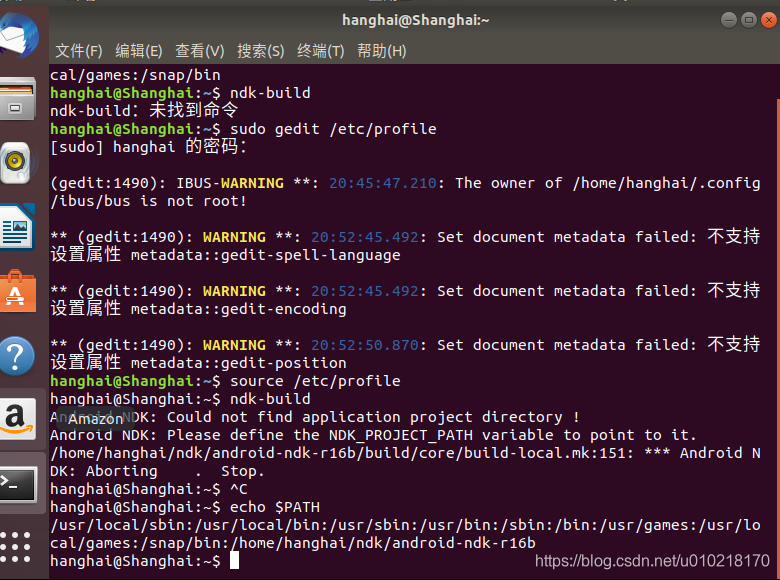
Task: Click '[sudo] hanghai 的密码:' prompt line
Action: 148,147
